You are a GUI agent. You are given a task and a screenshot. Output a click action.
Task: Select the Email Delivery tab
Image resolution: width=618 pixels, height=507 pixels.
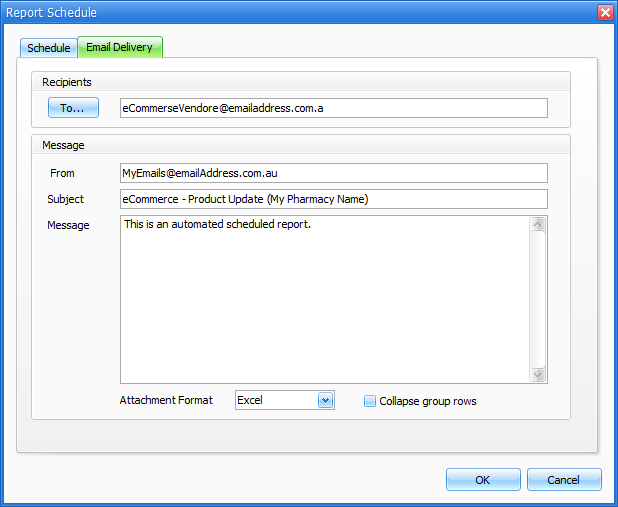(x=120, y=47)
